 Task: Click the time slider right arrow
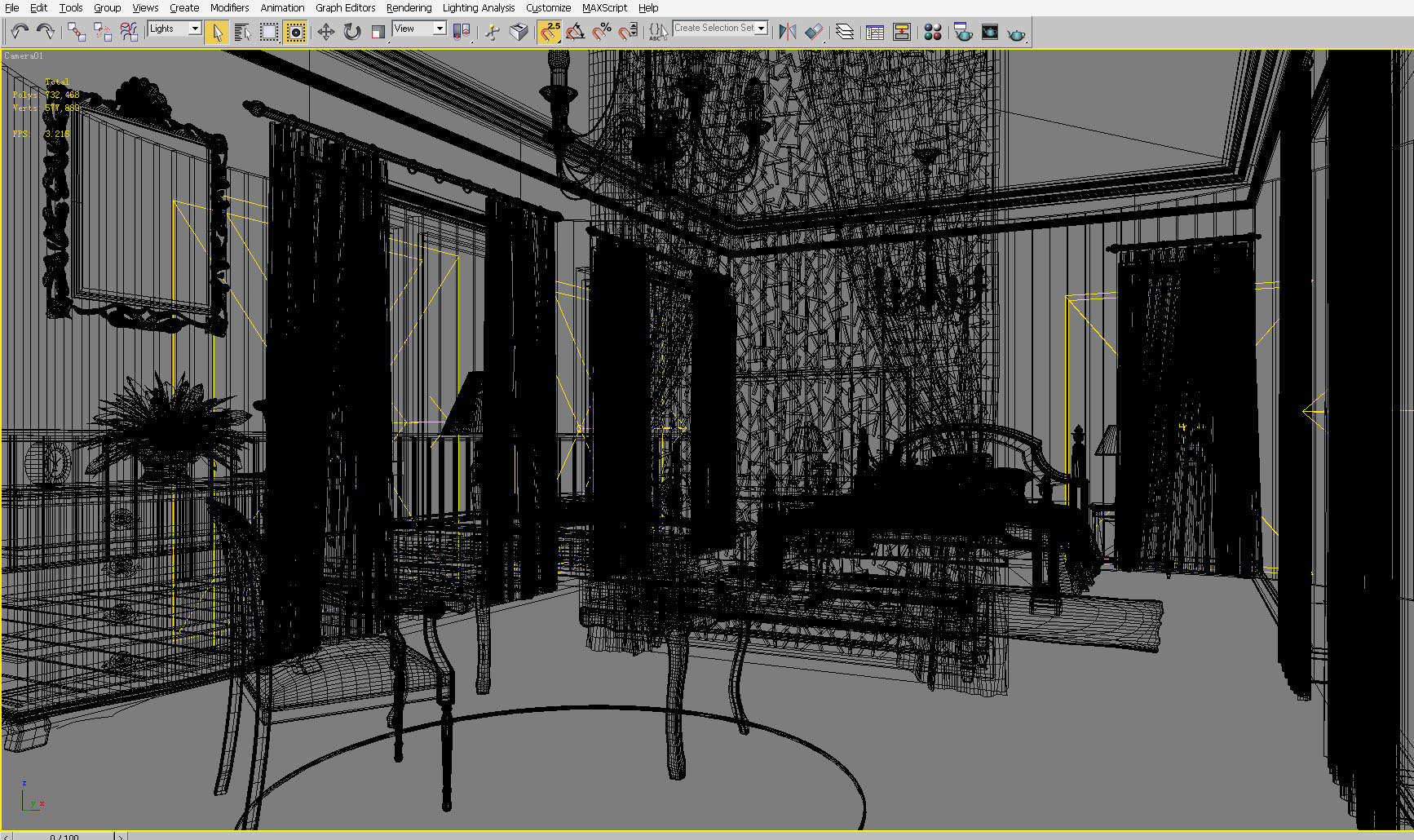coord(120,836)
